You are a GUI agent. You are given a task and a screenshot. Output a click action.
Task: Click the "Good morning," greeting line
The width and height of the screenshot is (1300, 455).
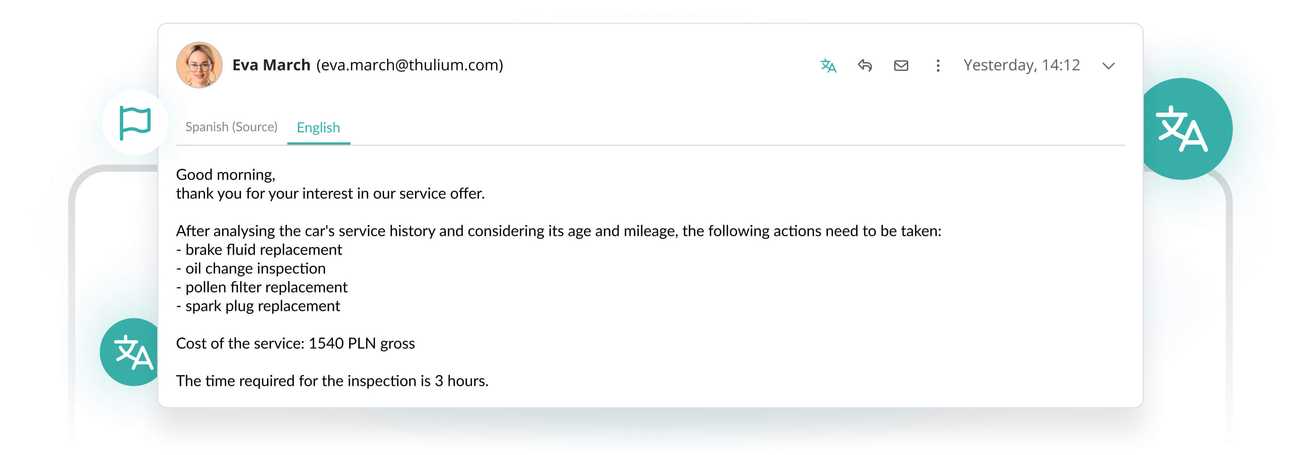(225, 175)
